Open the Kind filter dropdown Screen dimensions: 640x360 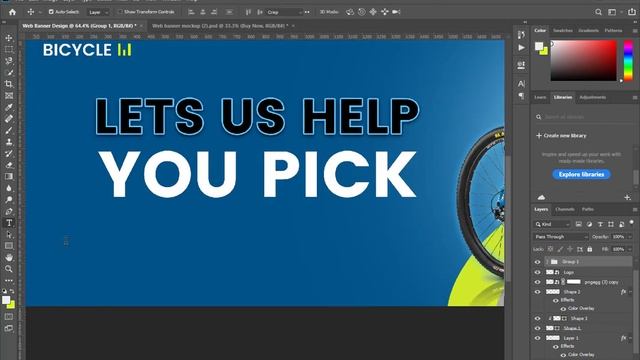point(552,224)
